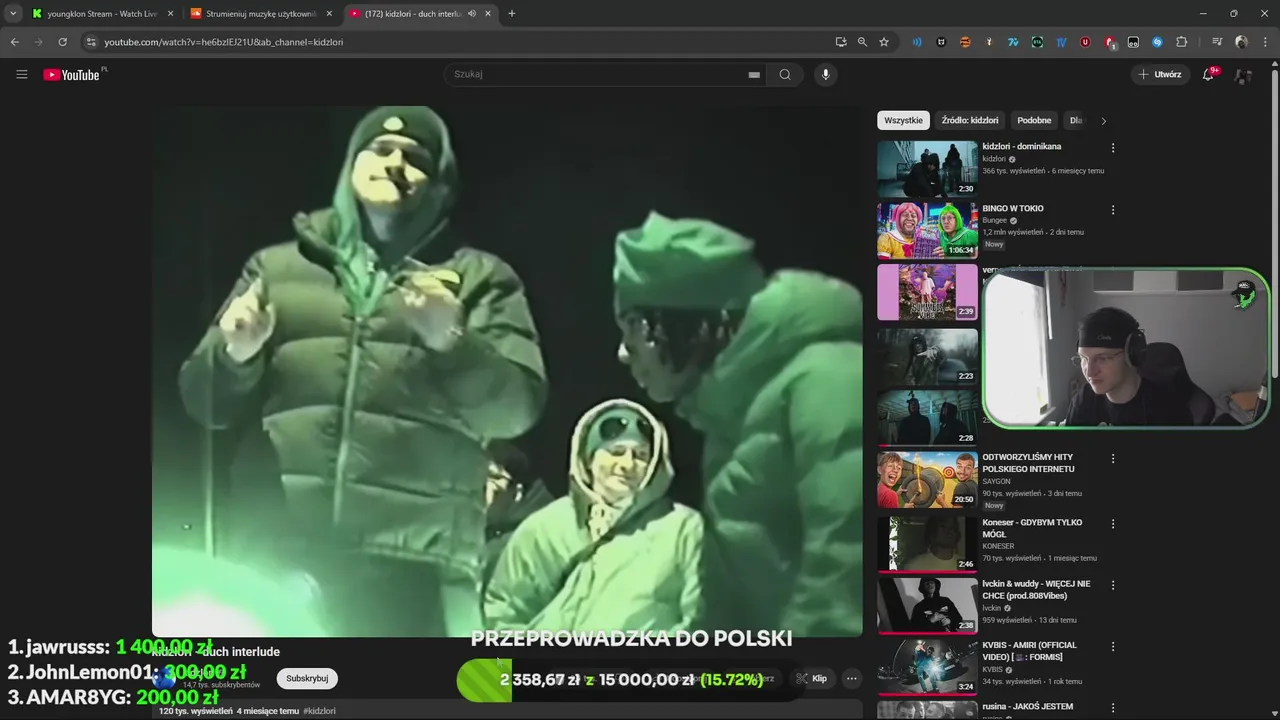Mute the tab via speaker icon on YouTube tab

[x=472, y=14]
